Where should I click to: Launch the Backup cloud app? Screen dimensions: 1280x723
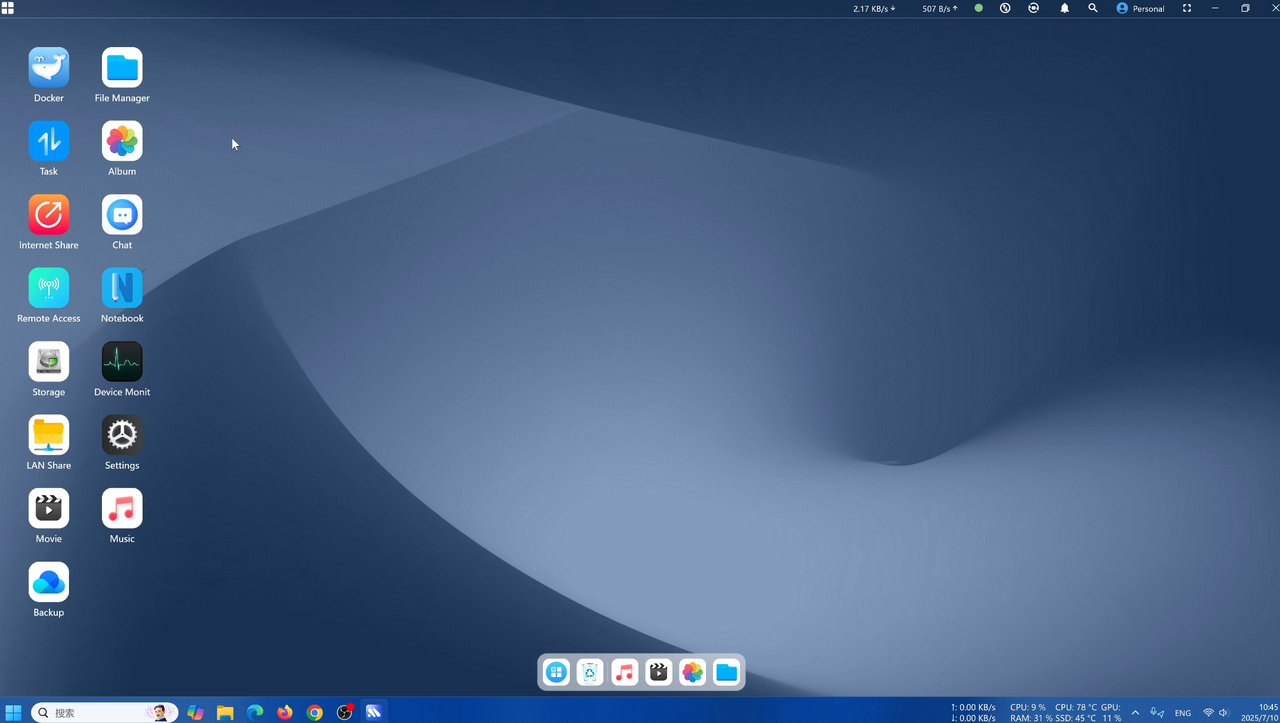click(48, 582)
